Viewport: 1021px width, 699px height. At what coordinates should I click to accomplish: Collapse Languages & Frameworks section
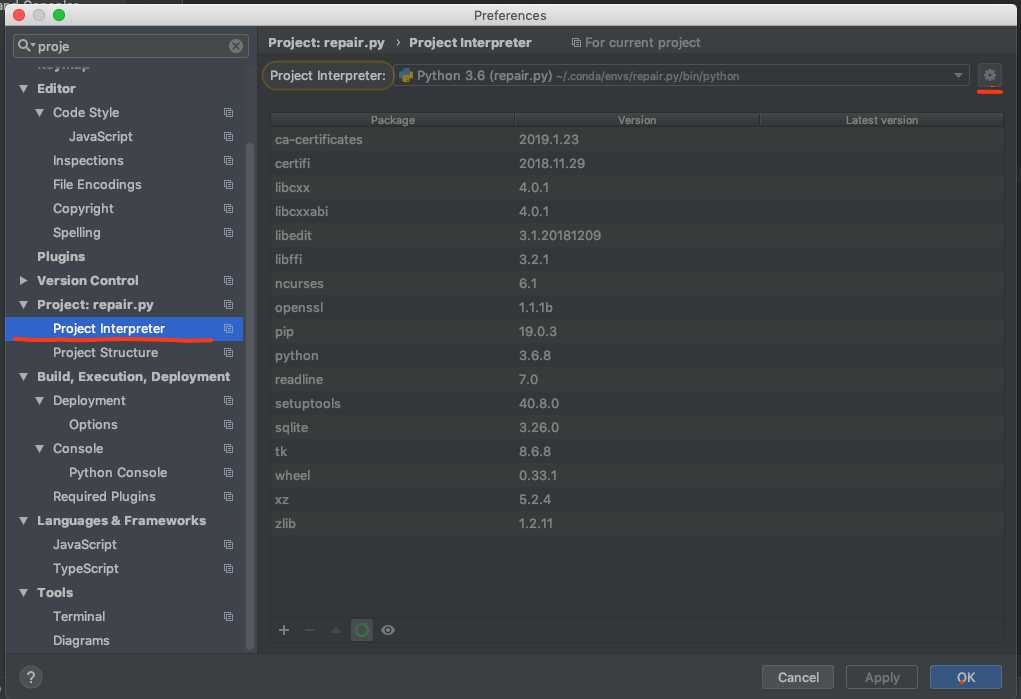pyautogui.click(x=23, y=521)
